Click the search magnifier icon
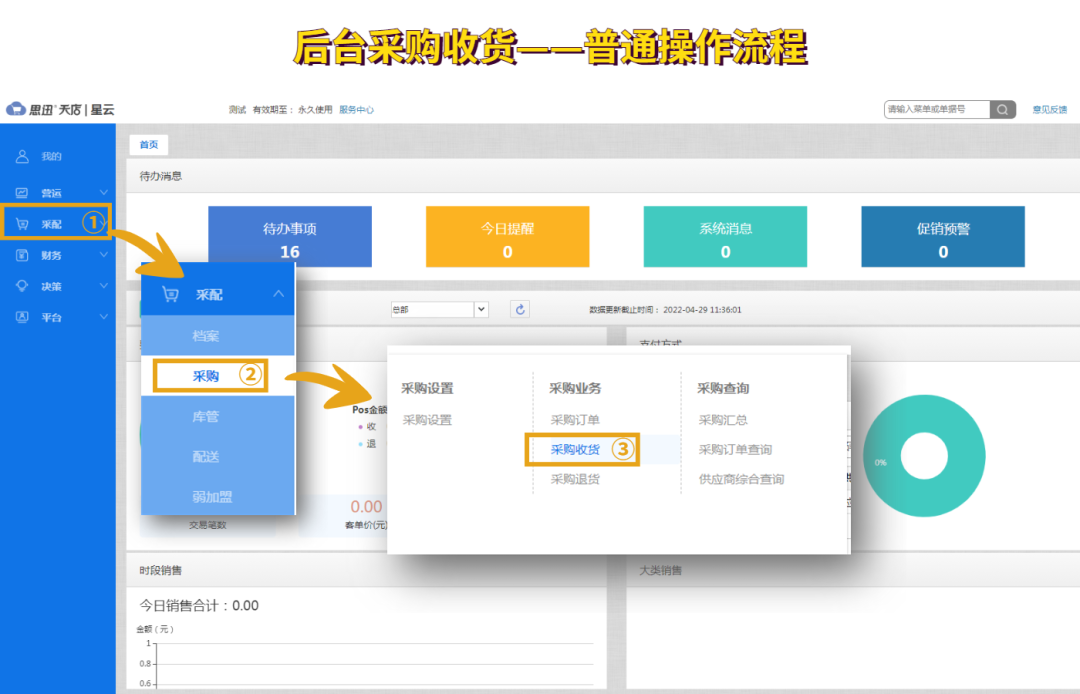1080x694 pixels. coord(1001,109)
